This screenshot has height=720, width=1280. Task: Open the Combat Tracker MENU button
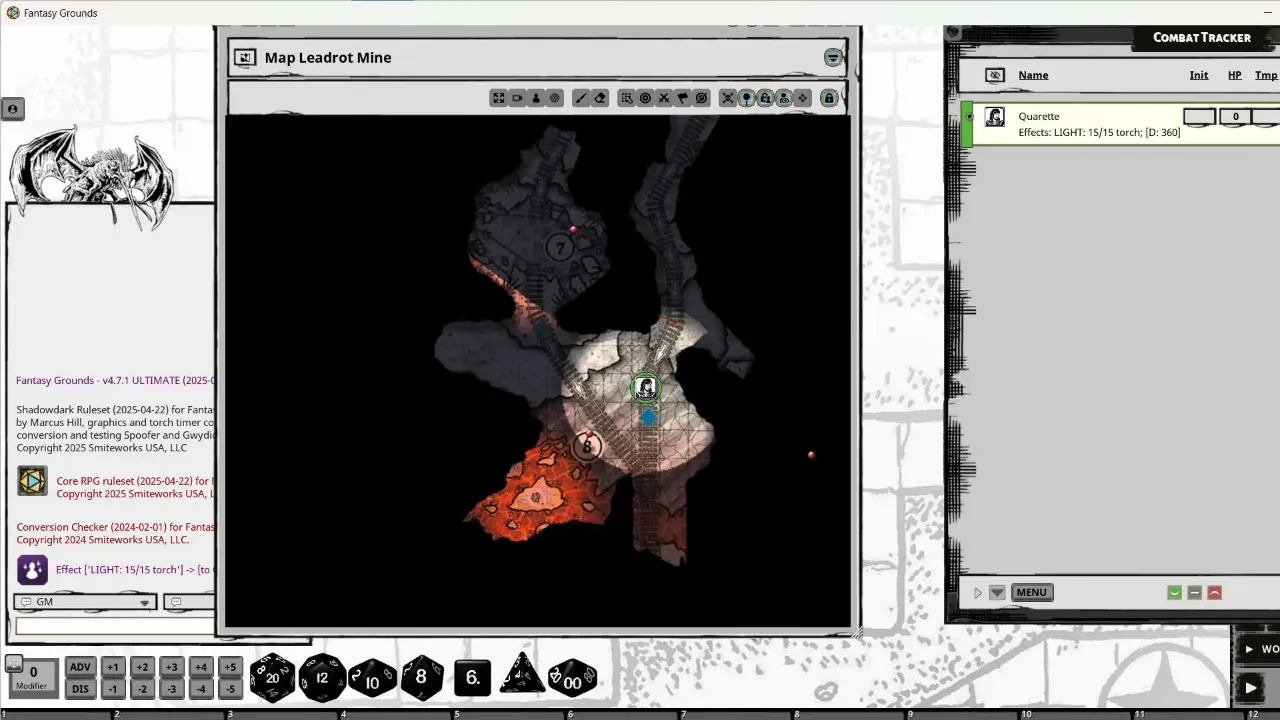point(1031,592)
